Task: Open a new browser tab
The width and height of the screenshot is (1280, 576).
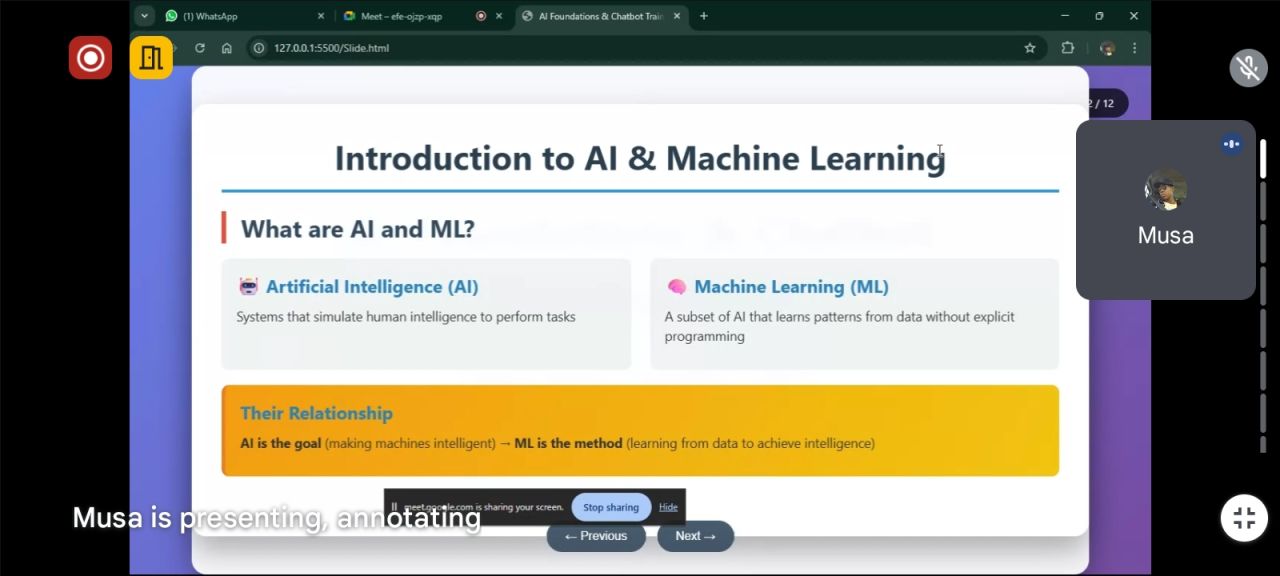Action: pyautogui.click(x=704, y=16)
